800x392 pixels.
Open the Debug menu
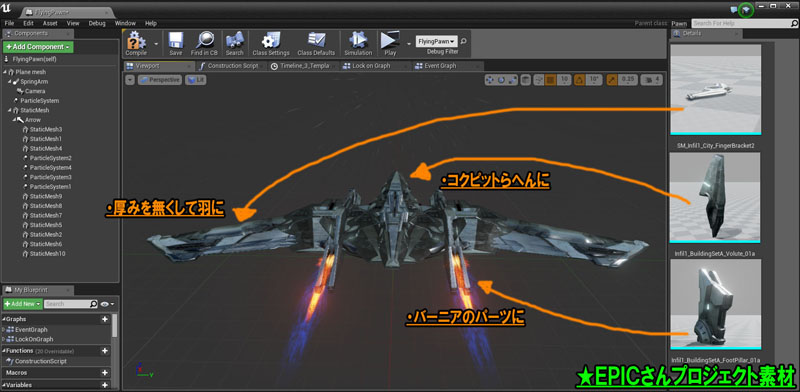(x=97, y=23)
